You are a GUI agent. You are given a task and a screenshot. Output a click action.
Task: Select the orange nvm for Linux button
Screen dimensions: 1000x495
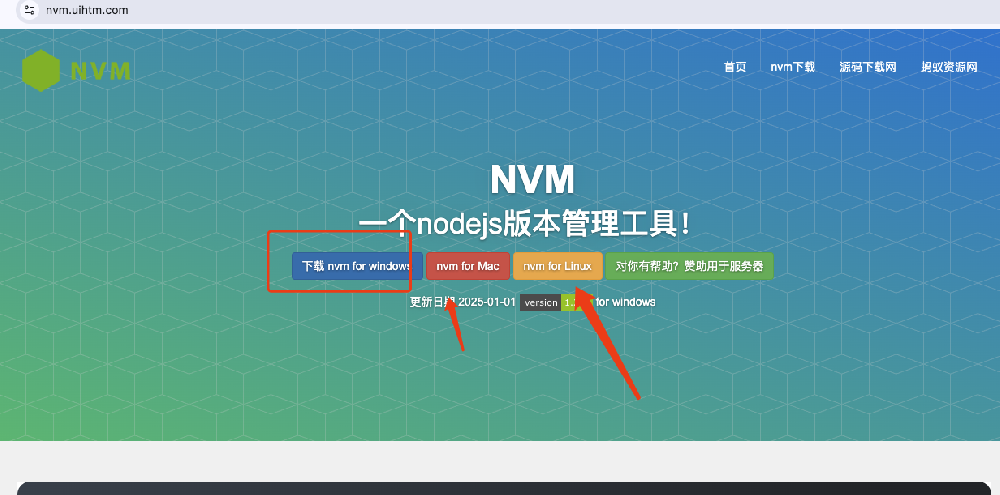[x=557, y=266]
